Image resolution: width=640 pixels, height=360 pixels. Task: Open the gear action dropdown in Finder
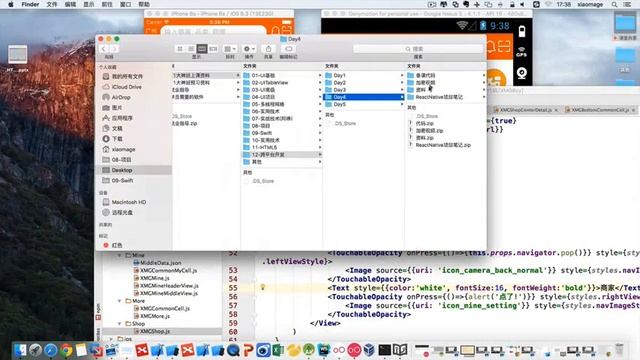pyautogui.click(x=249, y=49)
